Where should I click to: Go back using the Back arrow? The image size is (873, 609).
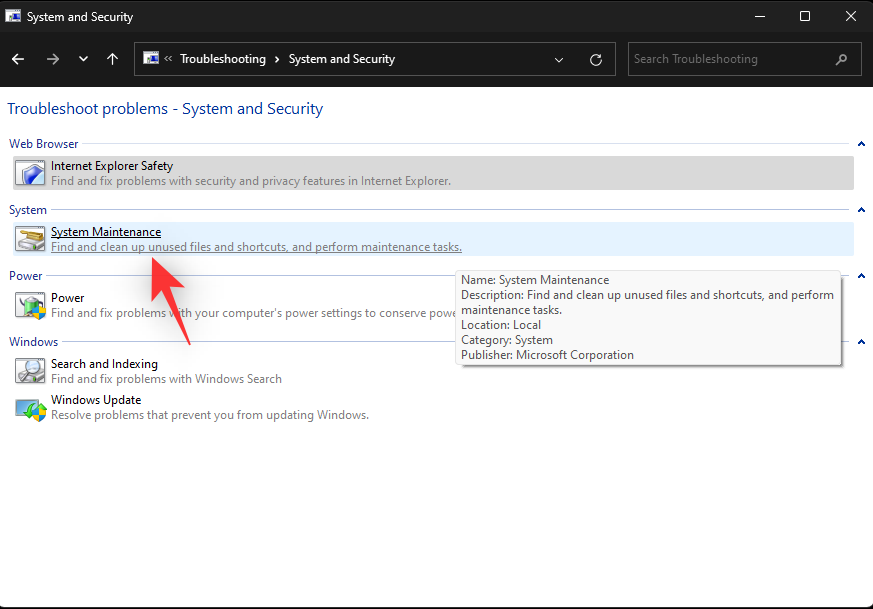coord(18,59)
